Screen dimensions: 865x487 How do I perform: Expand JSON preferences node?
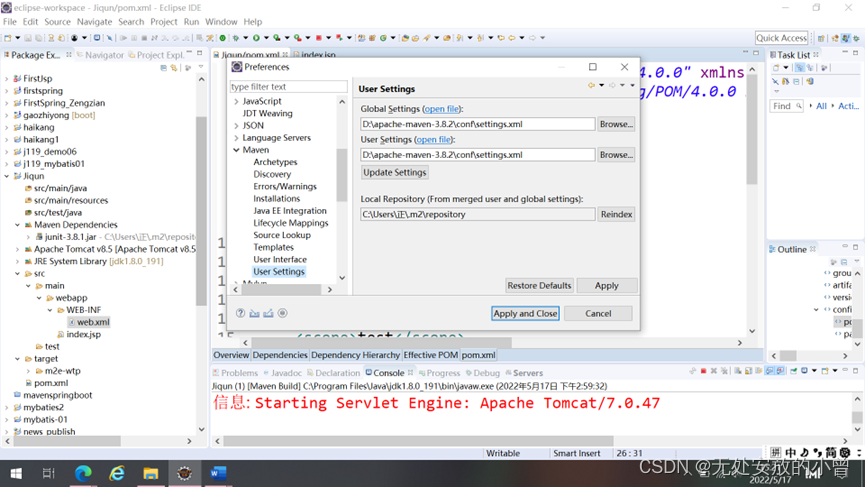[236, 126]
